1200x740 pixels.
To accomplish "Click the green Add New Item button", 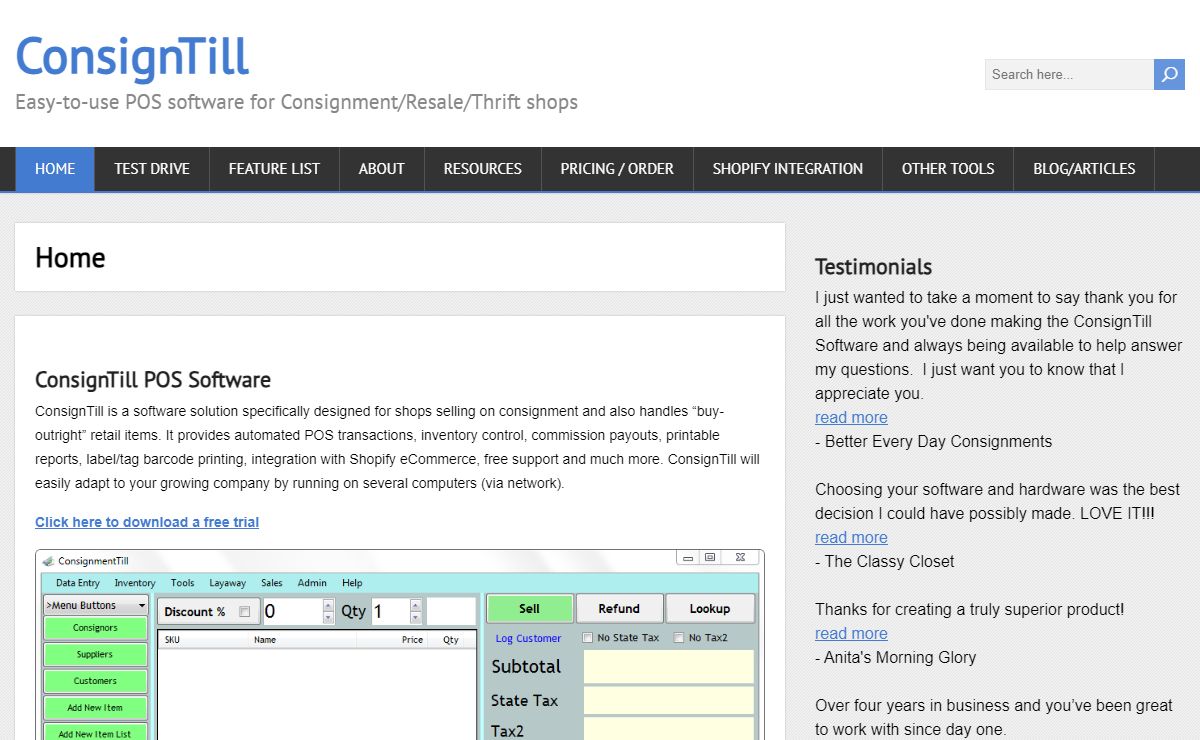I will point(95,708).
